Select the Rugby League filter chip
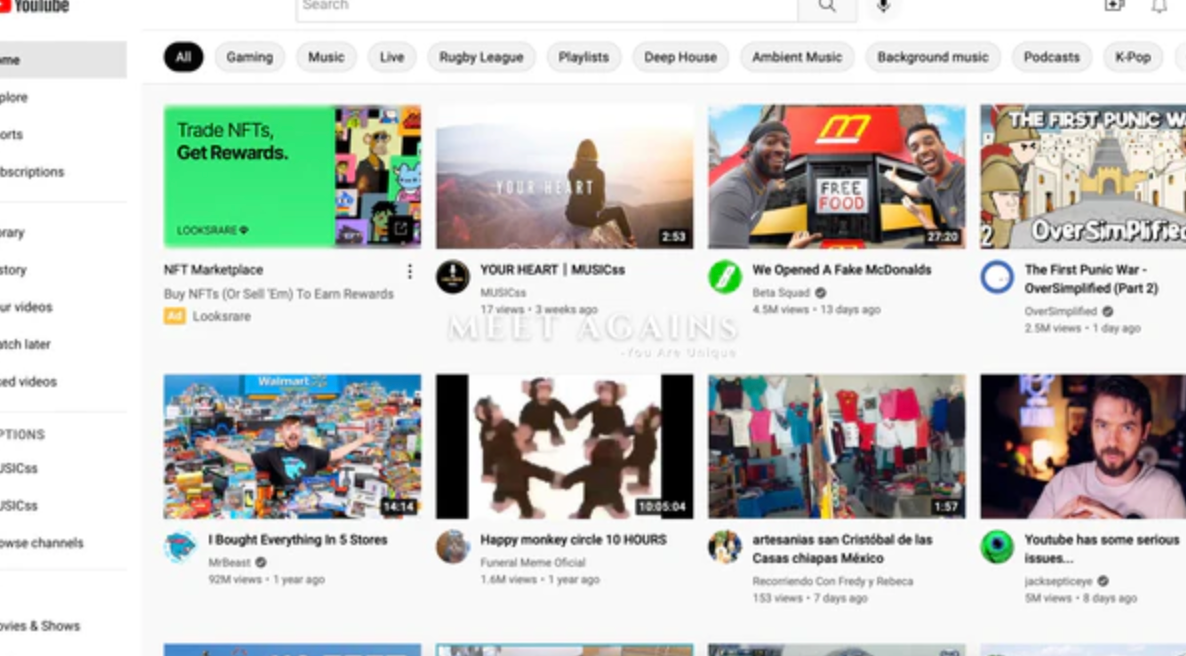Screen dimensions: 1186x656 pyautogui.click(x=481, y=57)
